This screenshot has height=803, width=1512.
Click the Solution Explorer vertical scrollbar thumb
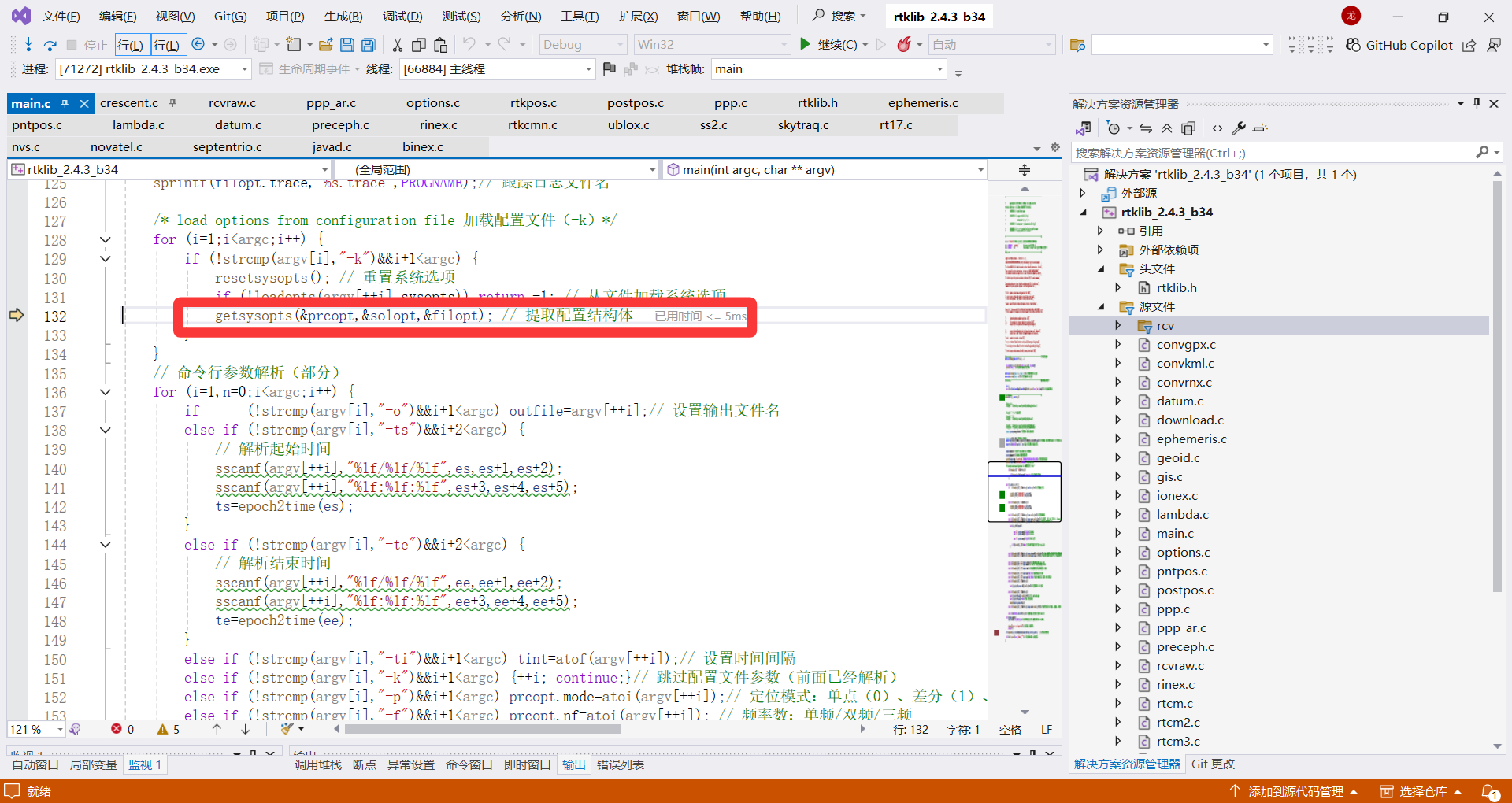1497,386
